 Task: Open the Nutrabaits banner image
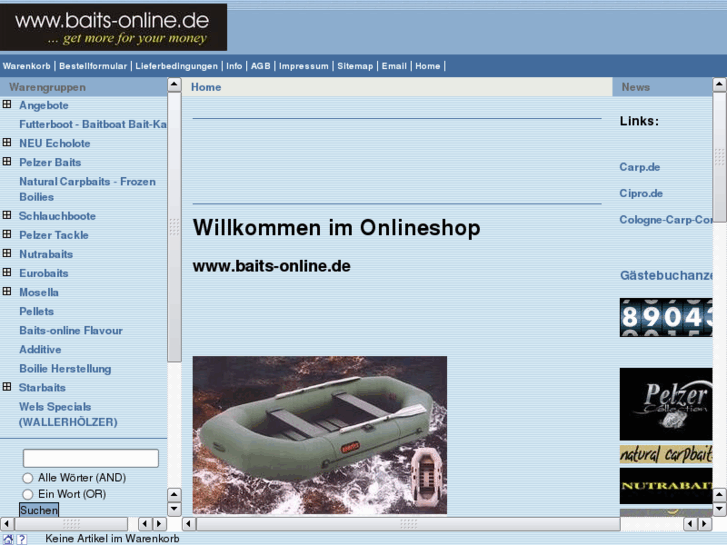[666, 486]
